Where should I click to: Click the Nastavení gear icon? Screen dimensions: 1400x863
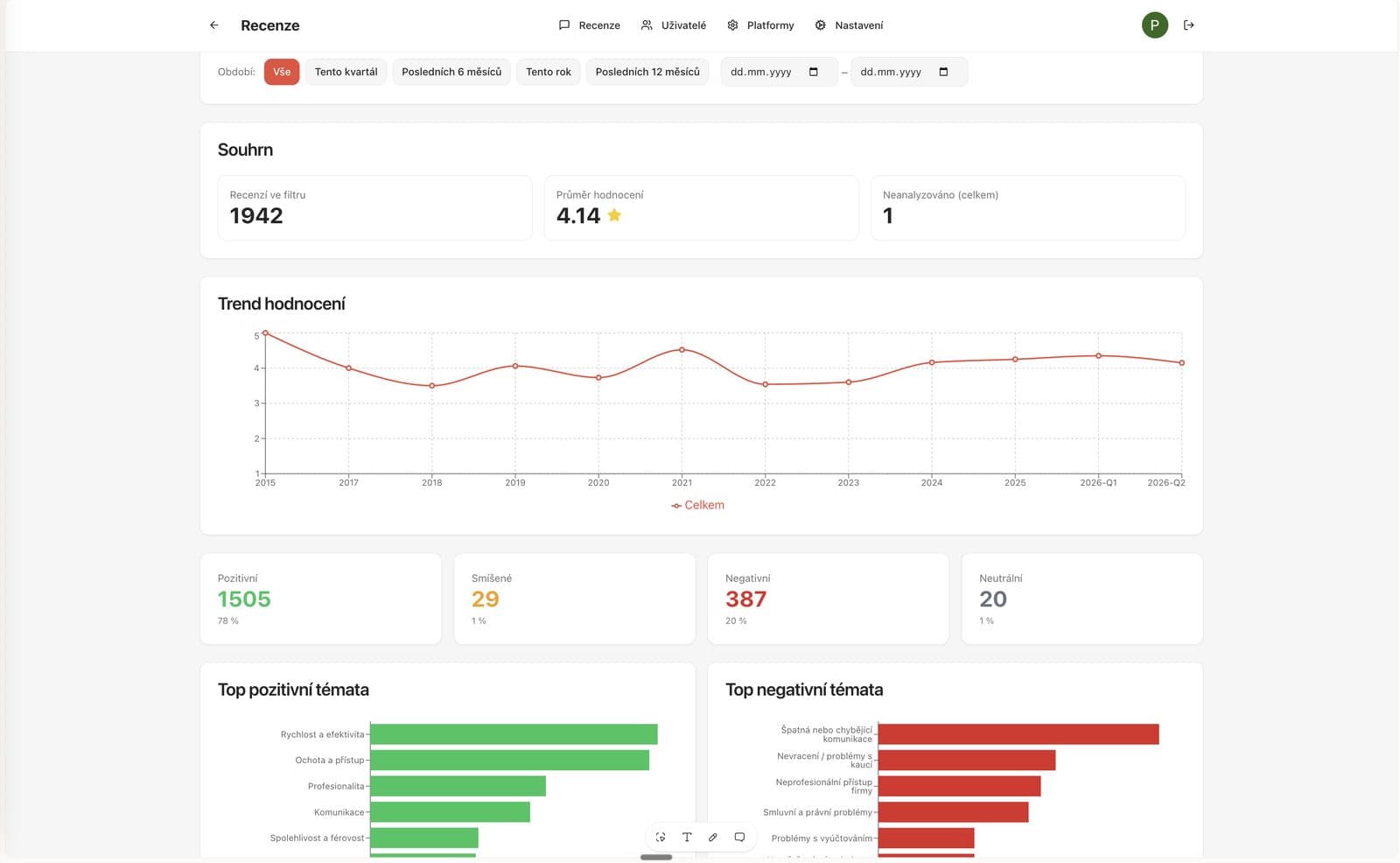[820, 25]
